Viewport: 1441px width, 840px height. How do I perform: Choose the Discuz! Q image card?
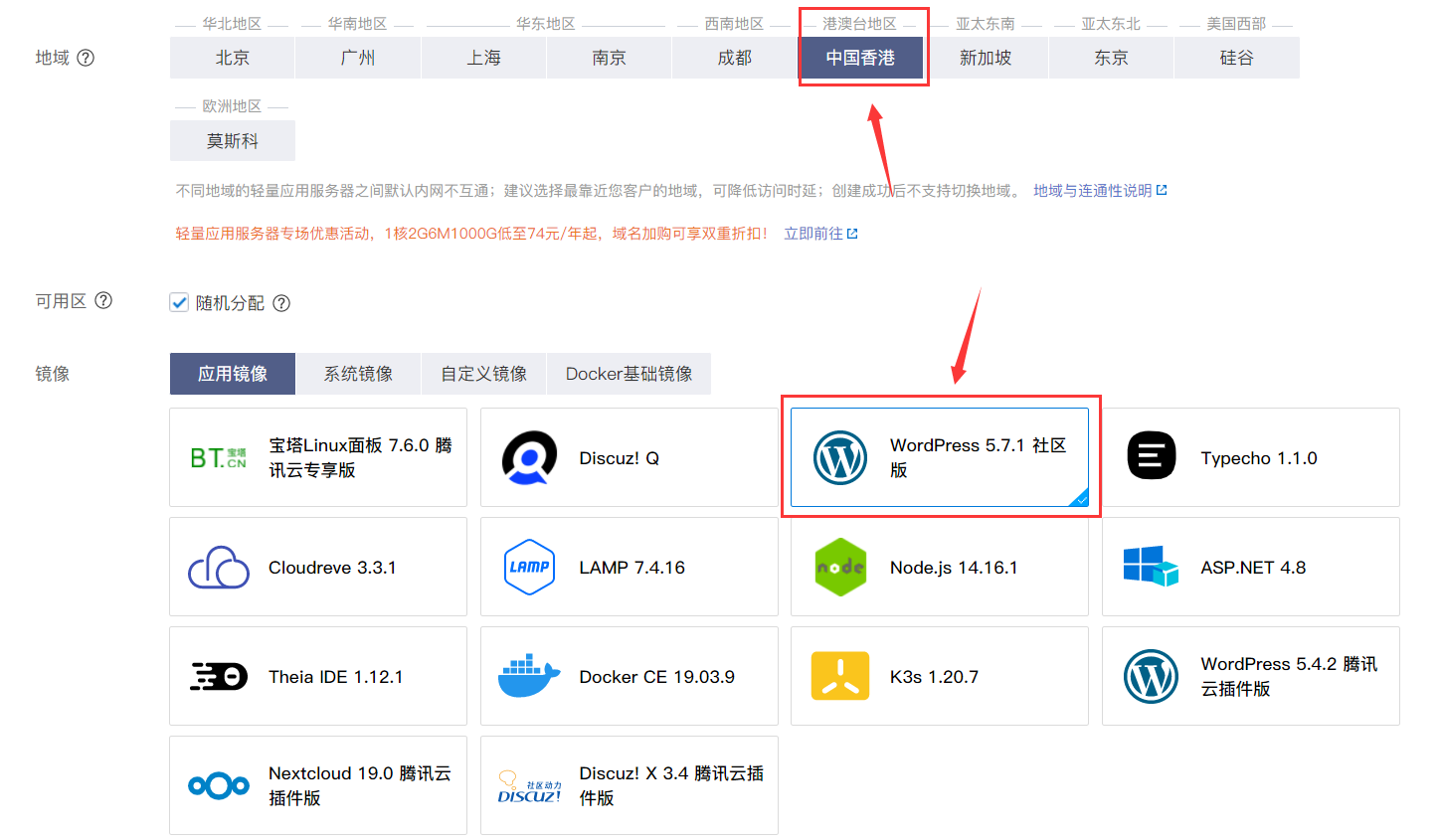(629, 457)
